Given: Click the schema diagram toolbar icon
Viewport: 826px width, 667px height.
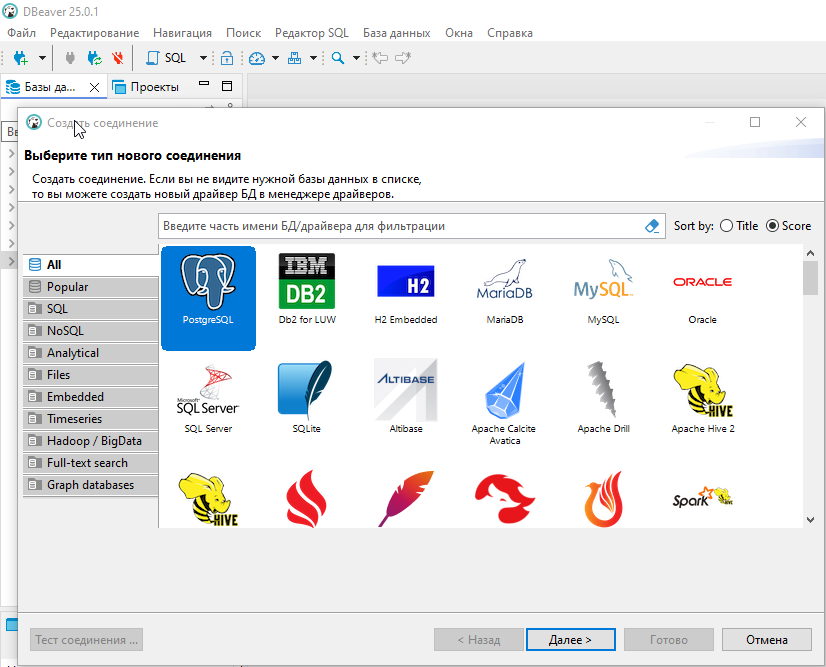Looking at the screenshot, I should (x=294, y=58).
